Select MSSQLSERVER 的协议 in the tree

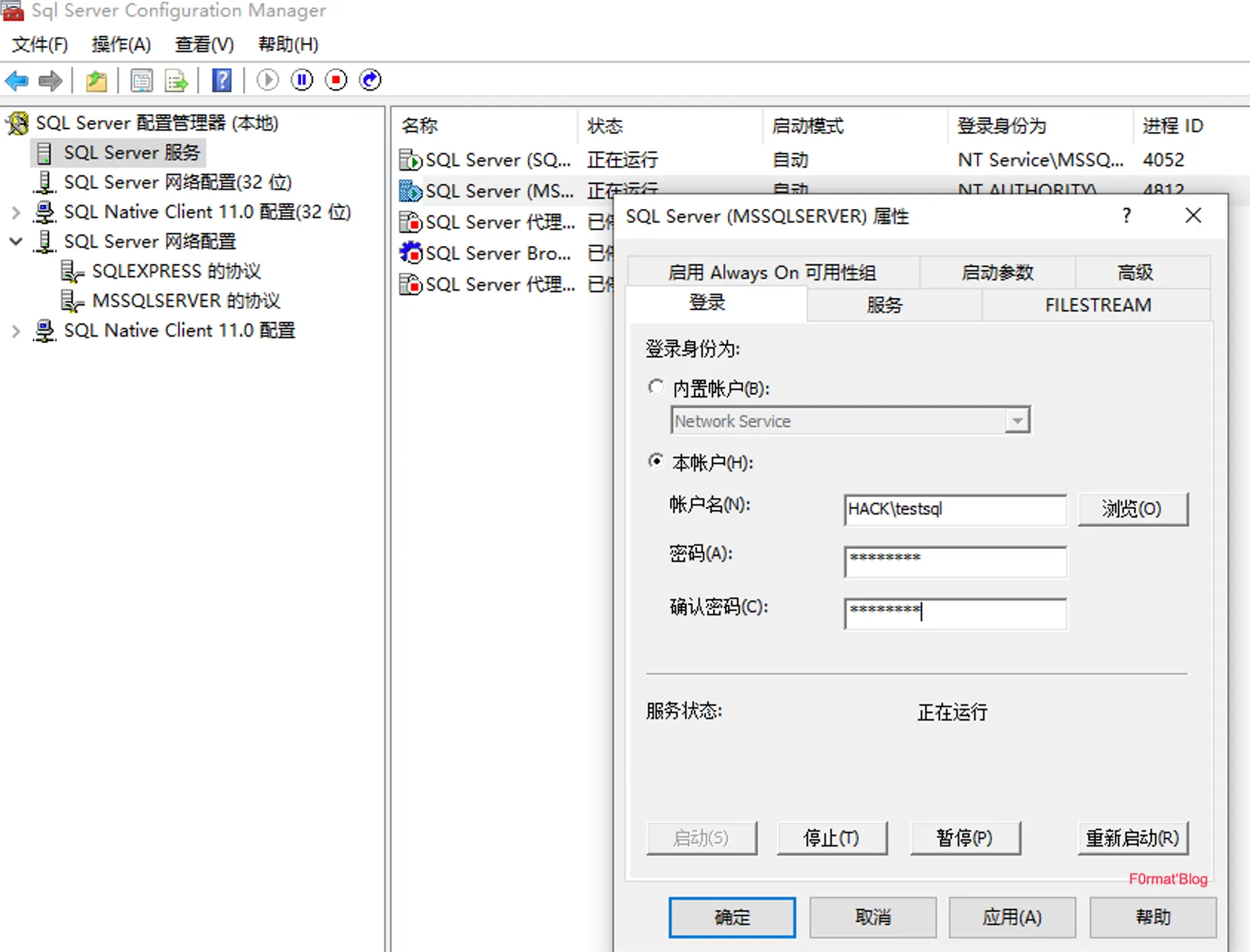pyautogui.click(x=185, y=301)
